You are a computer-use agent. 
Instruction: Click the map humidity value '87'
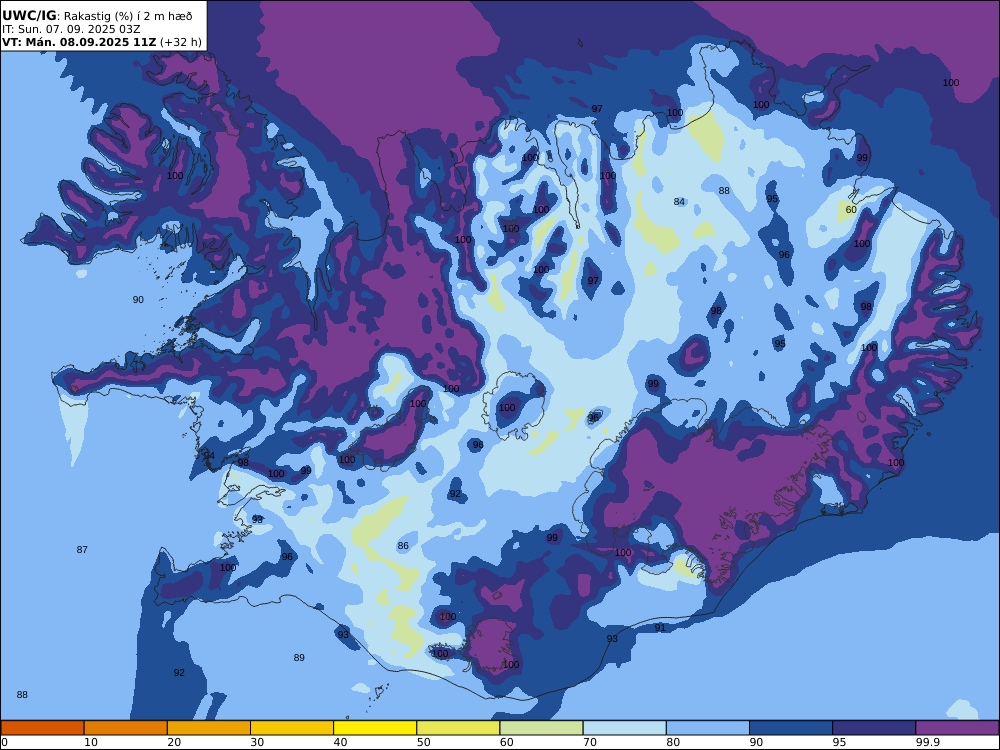point(82,550)
